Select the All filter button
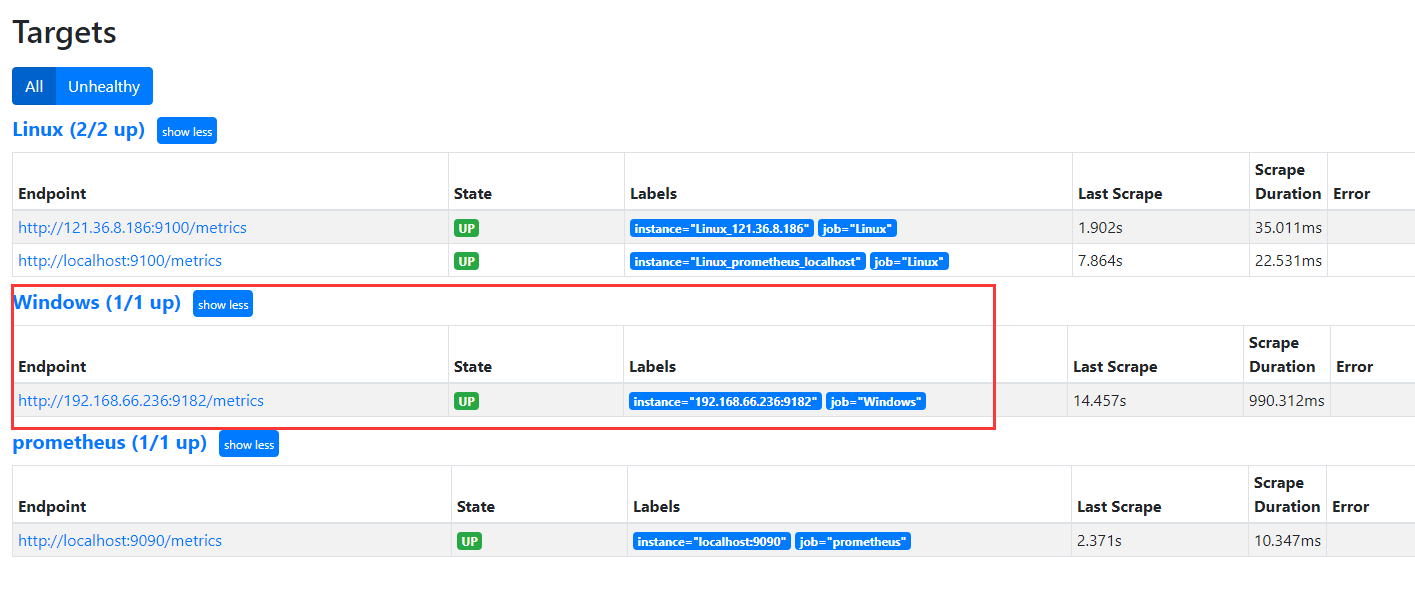Screen dimensions: 1415x602 [34, 86]
